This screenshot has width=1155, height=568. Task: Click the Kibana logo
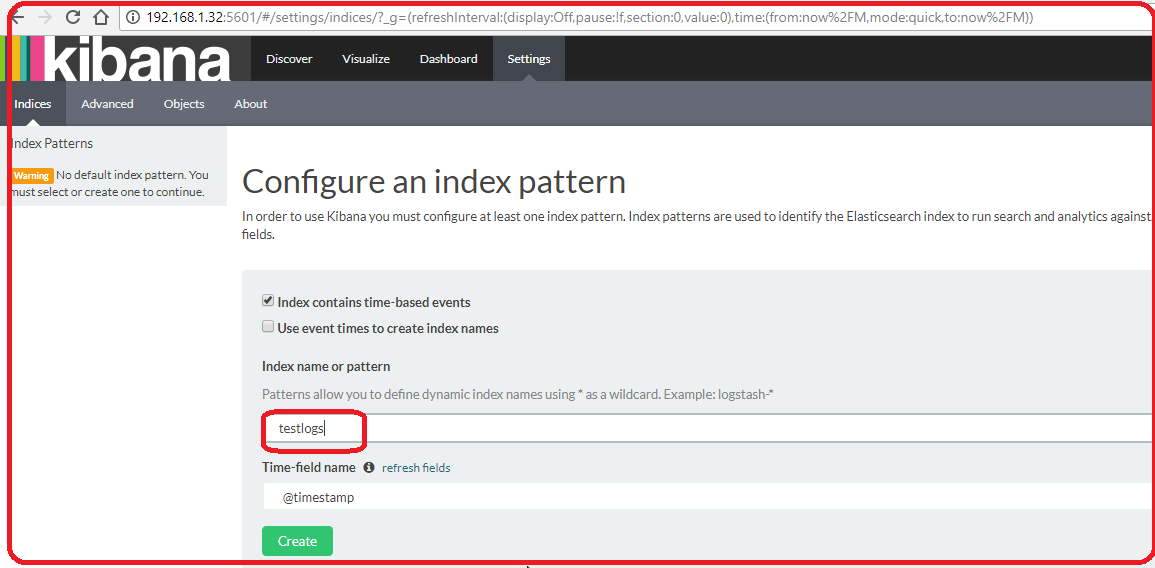coord(125,58)
